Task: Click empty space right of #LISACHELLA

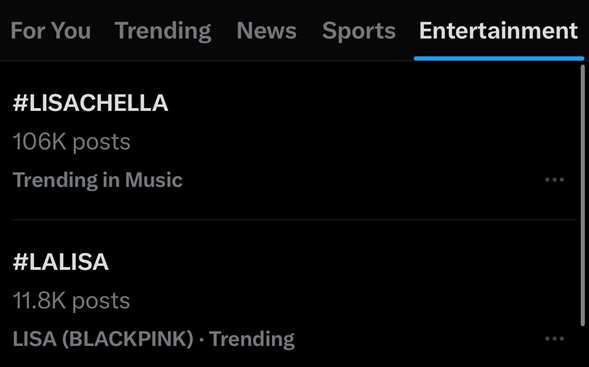Action: point(372,103)
